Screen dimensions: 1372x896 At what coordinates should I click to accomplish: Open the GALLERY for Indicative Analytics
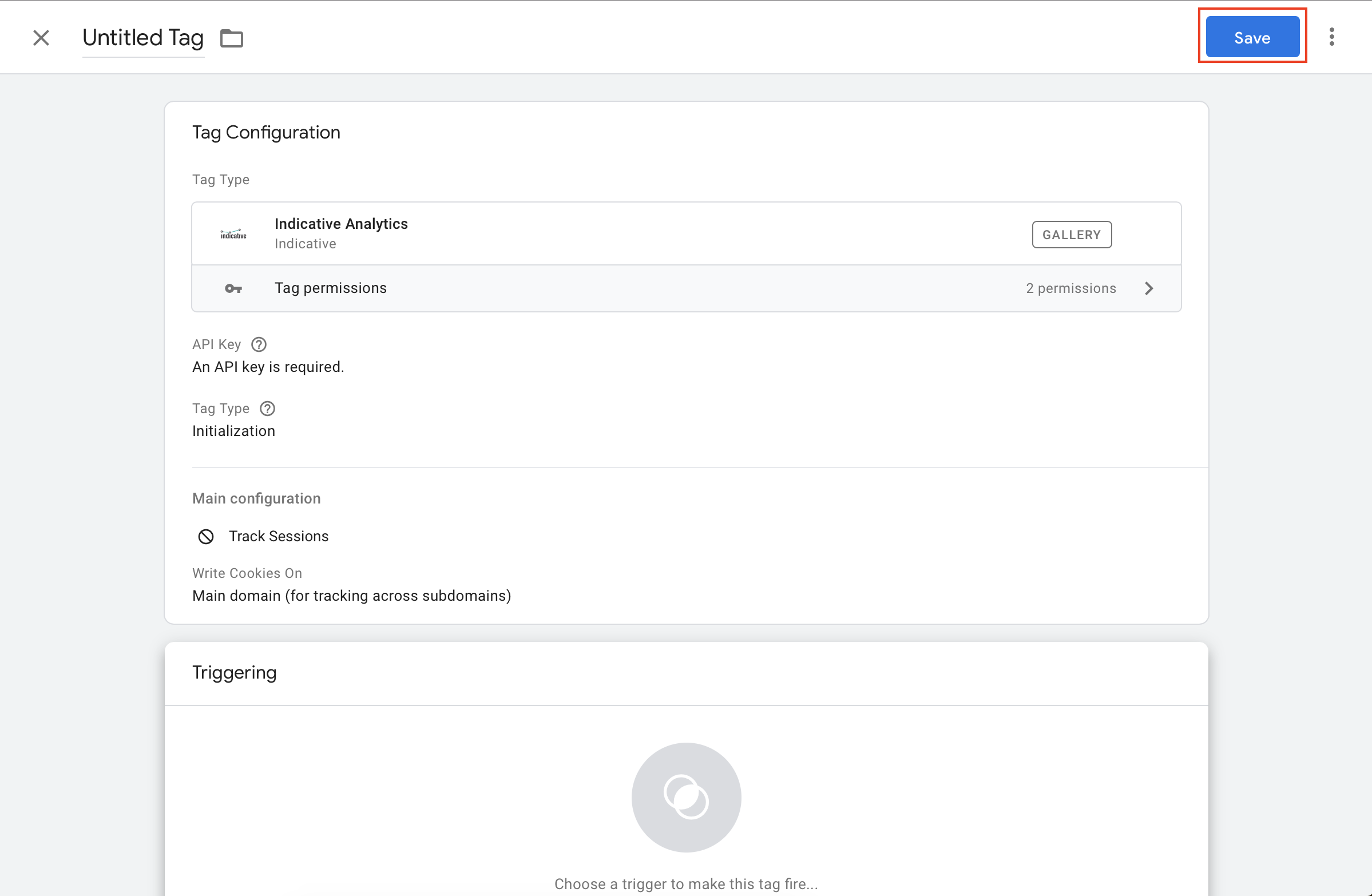[x=1071, y=234]
